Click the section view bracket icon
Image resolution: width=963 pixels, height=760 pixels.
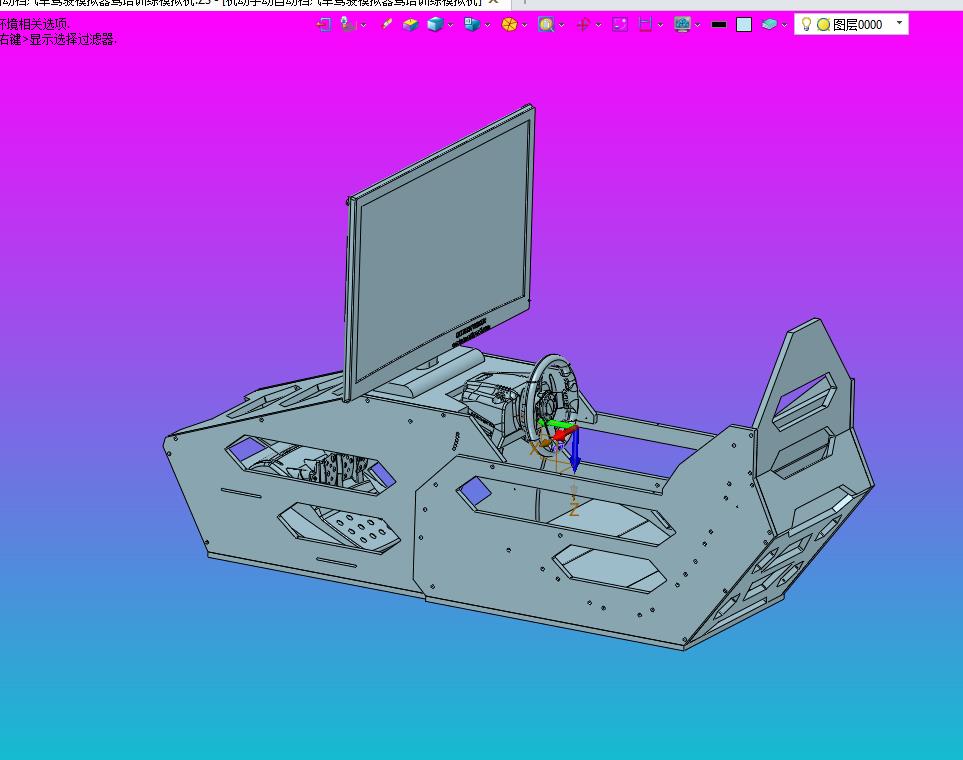coord(645,25)
